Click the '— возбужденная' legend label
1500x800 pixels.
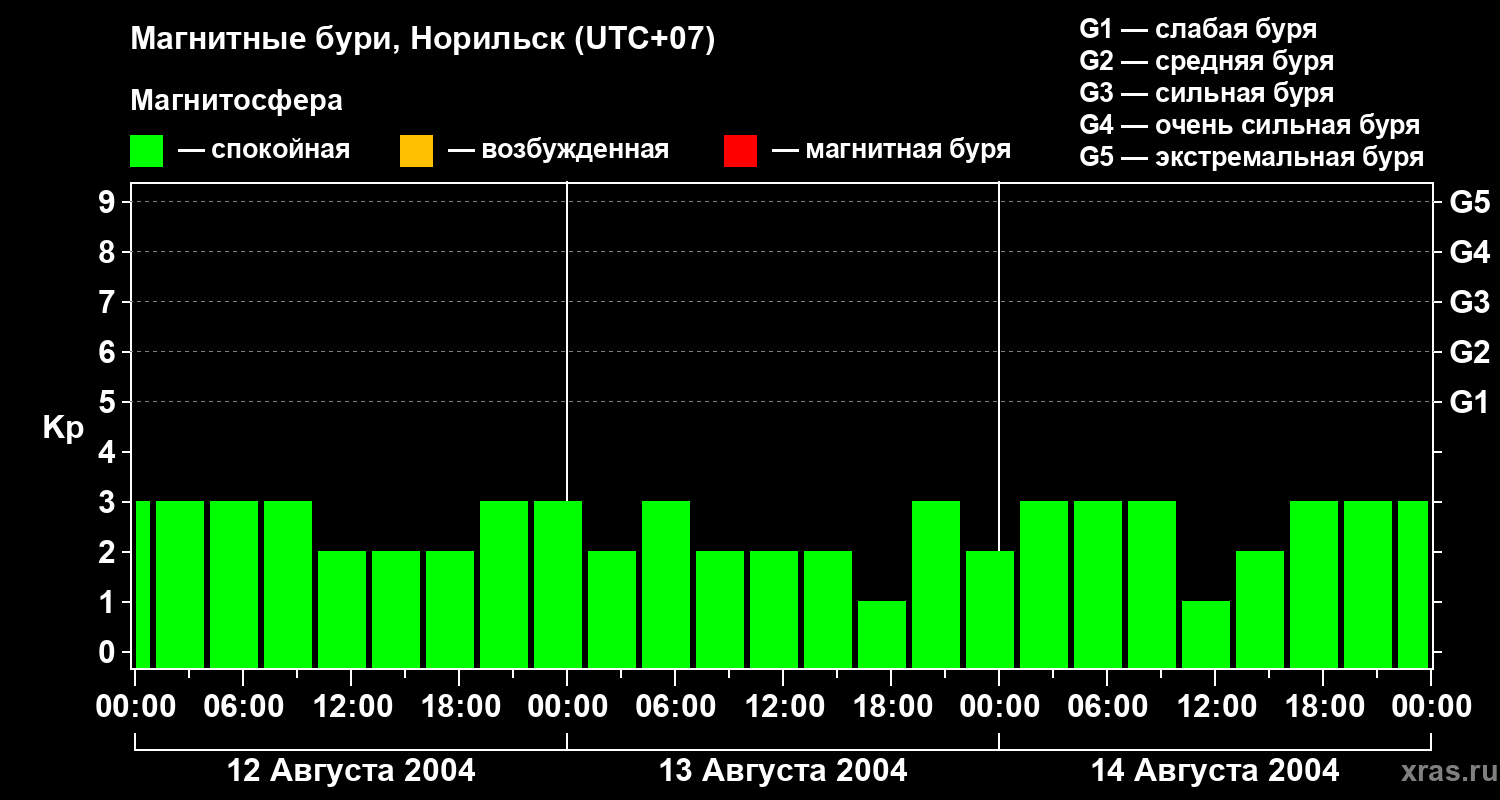coord(558,150)
